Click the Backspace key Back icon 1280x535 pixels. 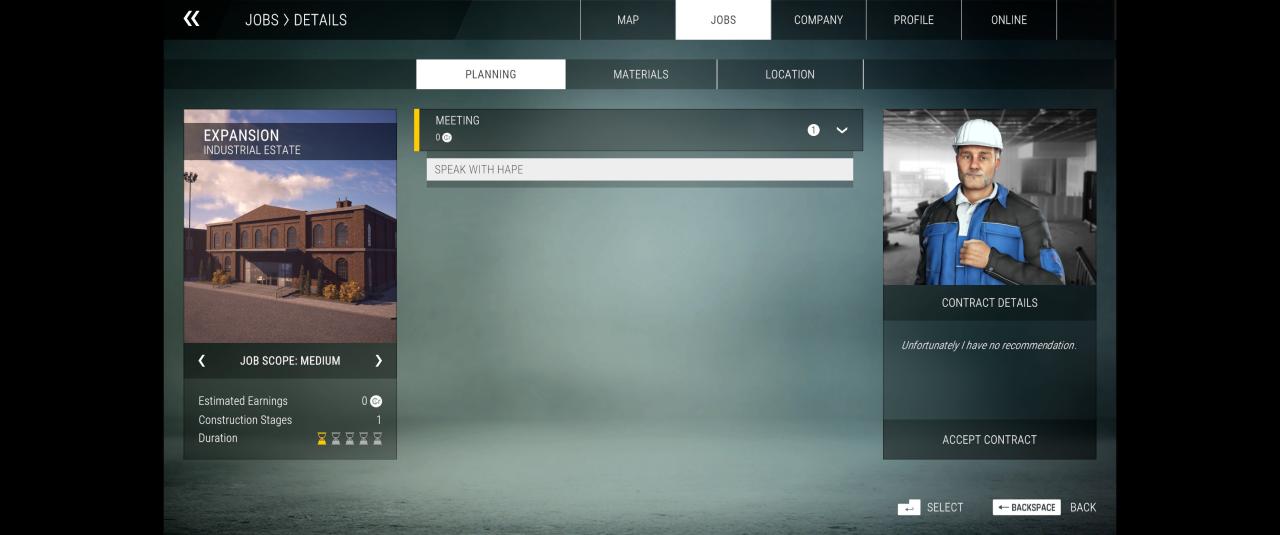click(1026, 508)
